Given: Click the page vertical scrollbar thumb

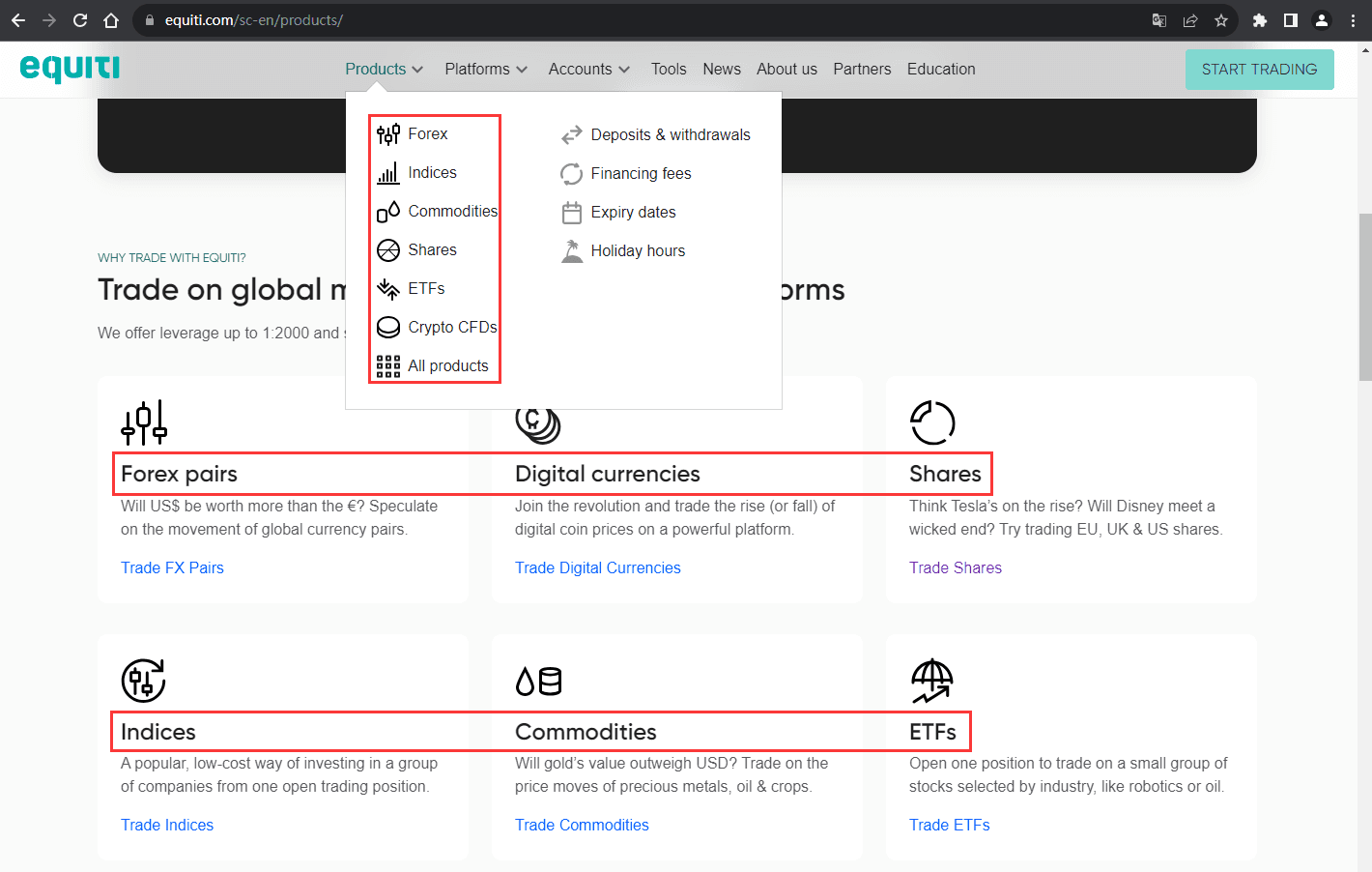Looking at the screenshot, I should click(1364, 297).
